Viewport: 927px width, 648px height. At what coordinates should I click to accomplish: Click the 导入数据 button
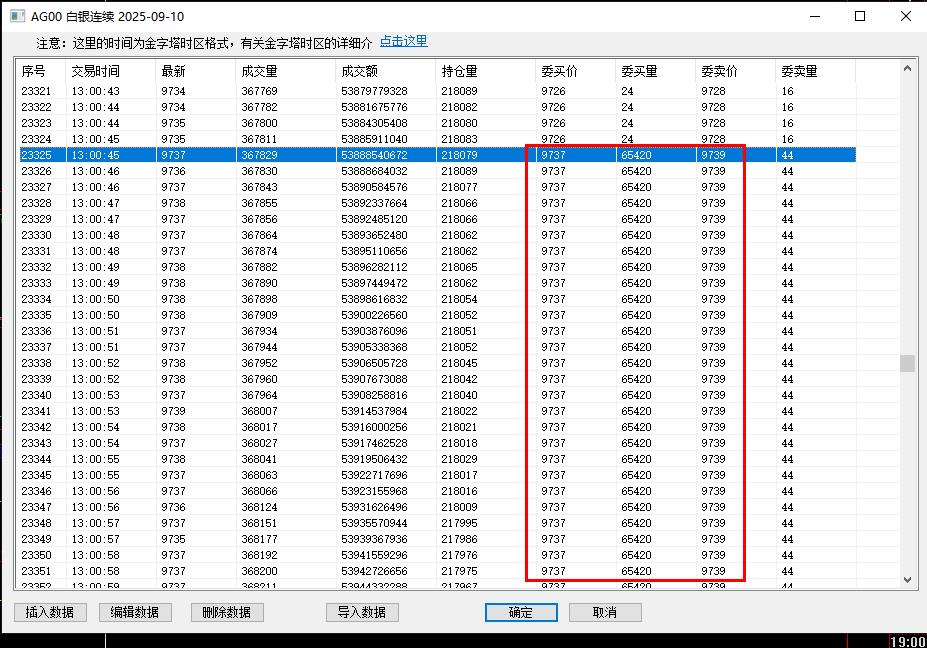pos(362,612)
